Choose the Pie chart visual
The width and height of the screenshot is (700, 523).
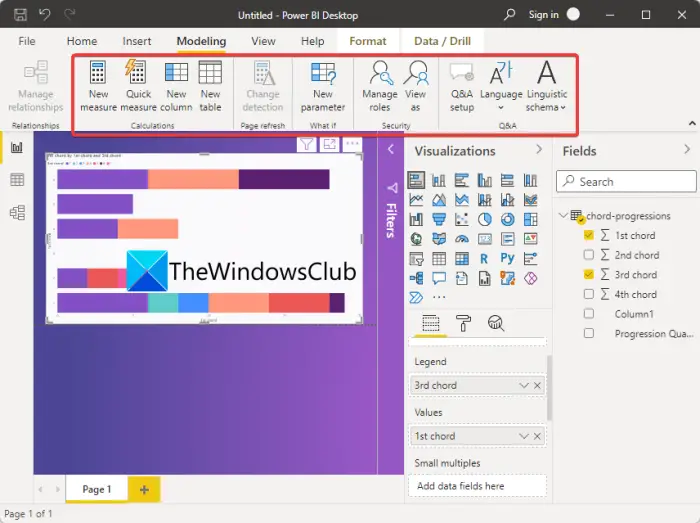485,220
